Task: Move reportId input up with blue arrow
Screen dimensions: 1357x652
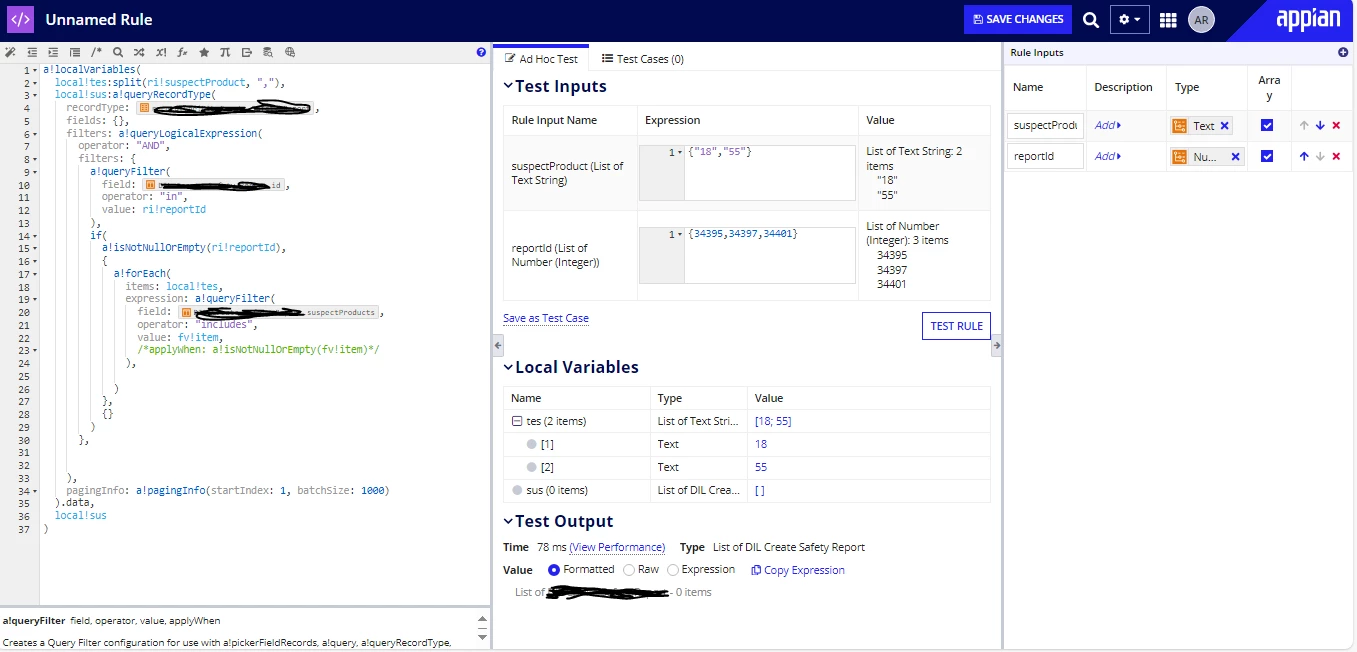Action: pos(1304,156)
